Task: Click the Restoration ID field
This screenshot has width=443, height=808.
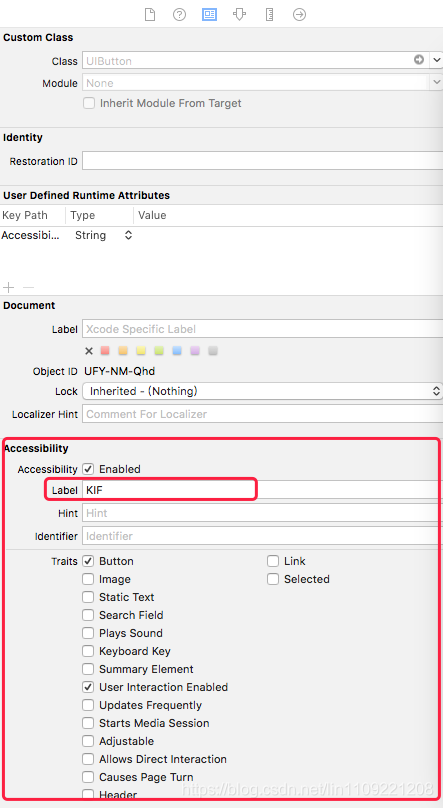Action: [262, 161]
